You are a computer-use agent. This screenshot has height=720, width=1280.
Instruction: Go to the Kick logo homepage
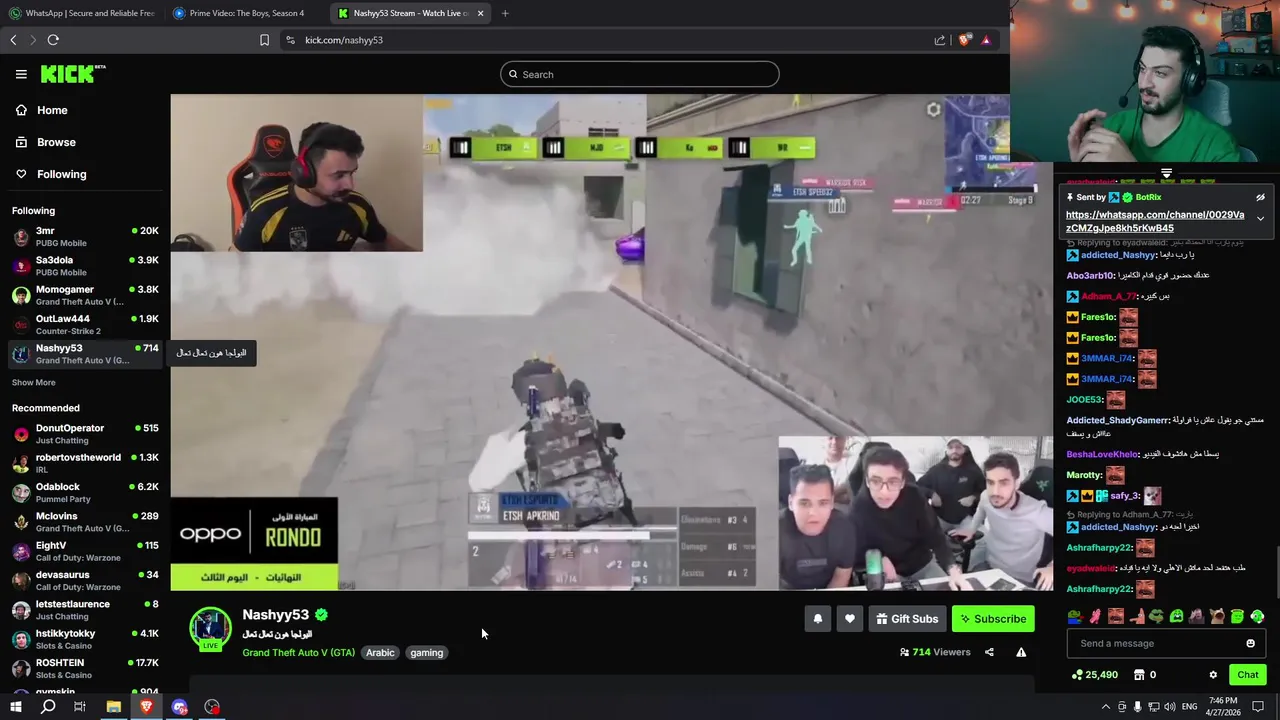[73, 74]
